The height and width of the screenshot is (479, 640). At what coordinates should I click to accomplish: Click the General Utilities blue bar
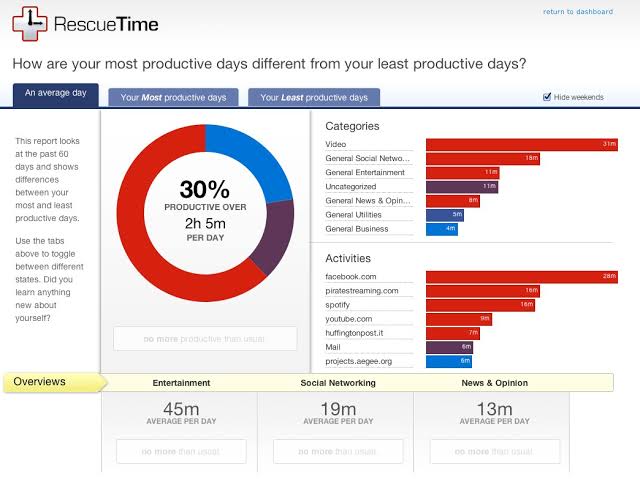[x=444, y=214]
